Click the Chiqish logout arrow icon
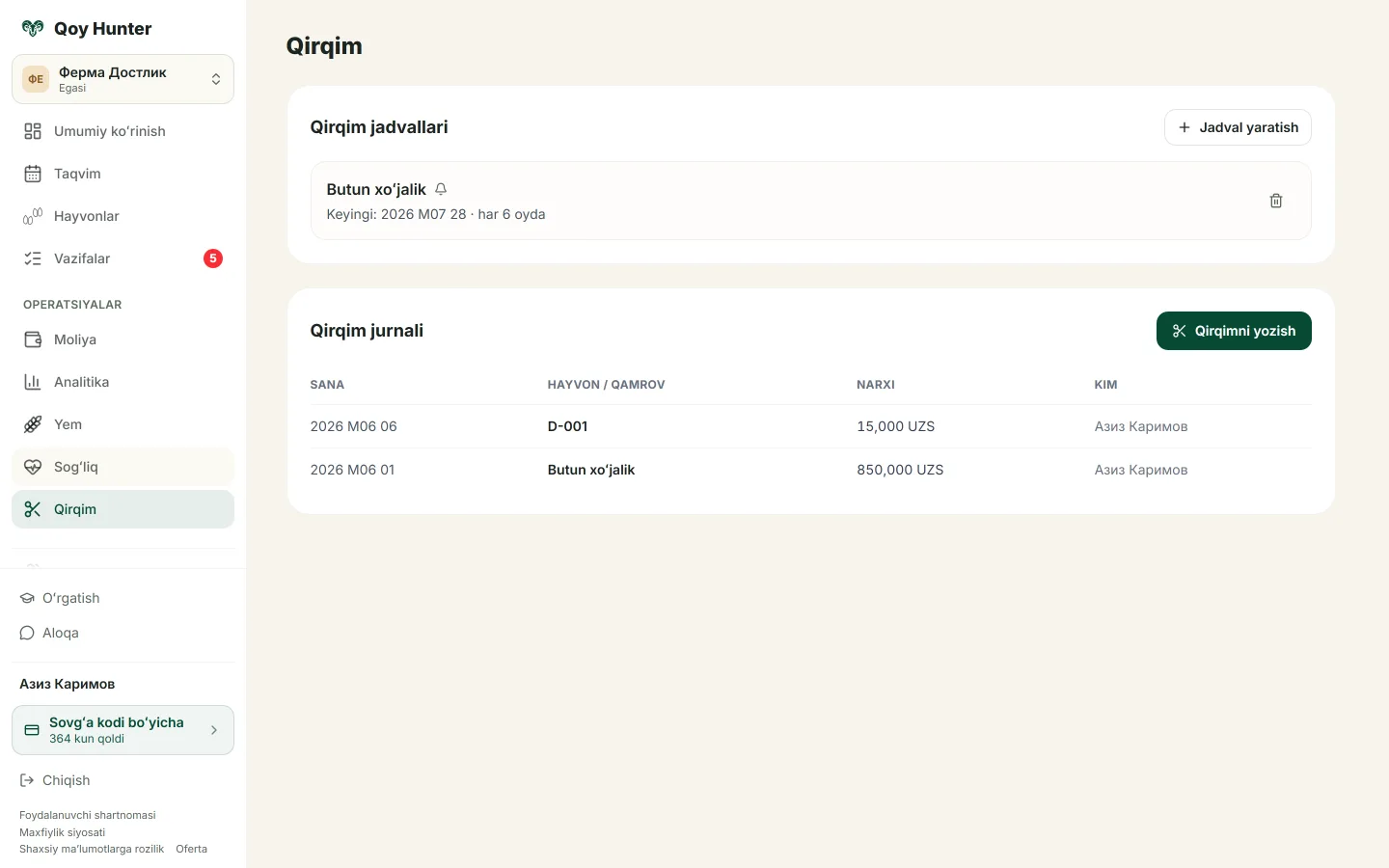The width and height of the screenshot is (1389, 868). coord(27,780)
